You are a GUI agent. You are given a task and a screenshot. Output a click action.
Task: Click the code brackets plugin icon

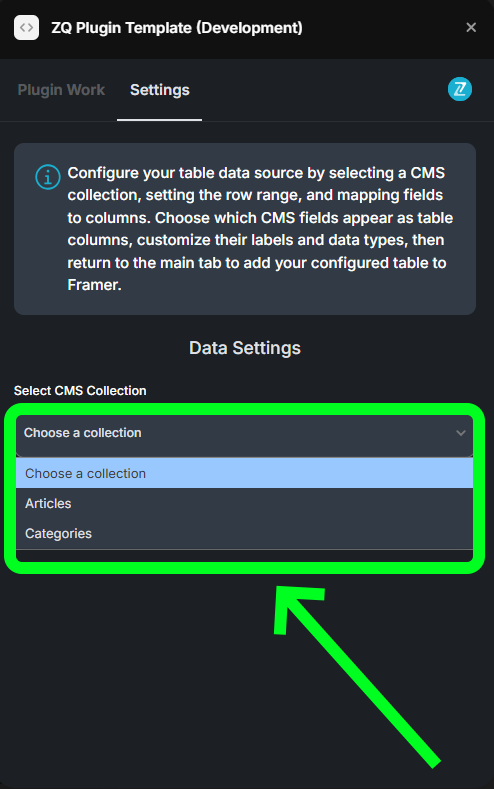(26, 27)
